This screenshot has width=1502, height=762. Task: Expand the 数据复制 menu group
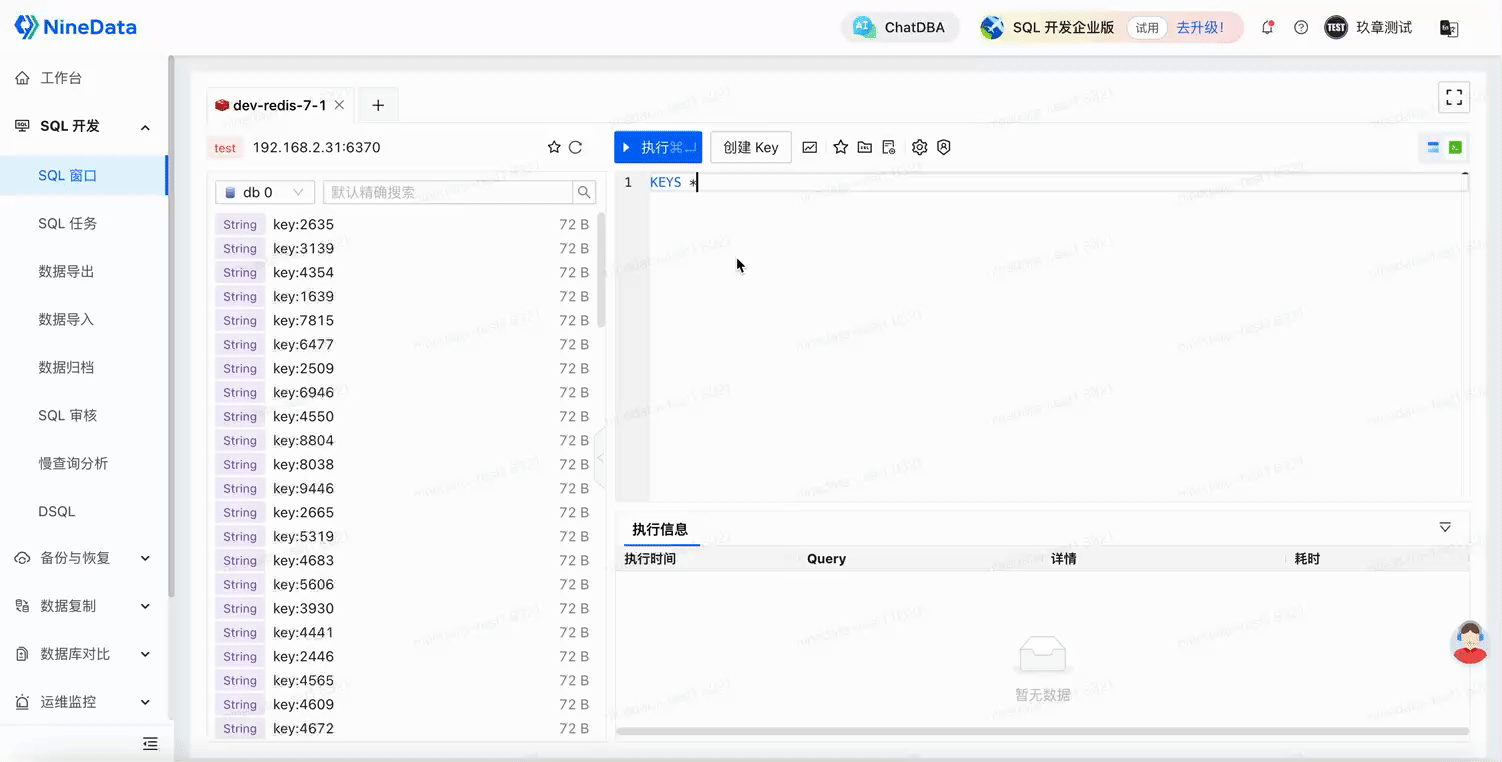[145, 606]
